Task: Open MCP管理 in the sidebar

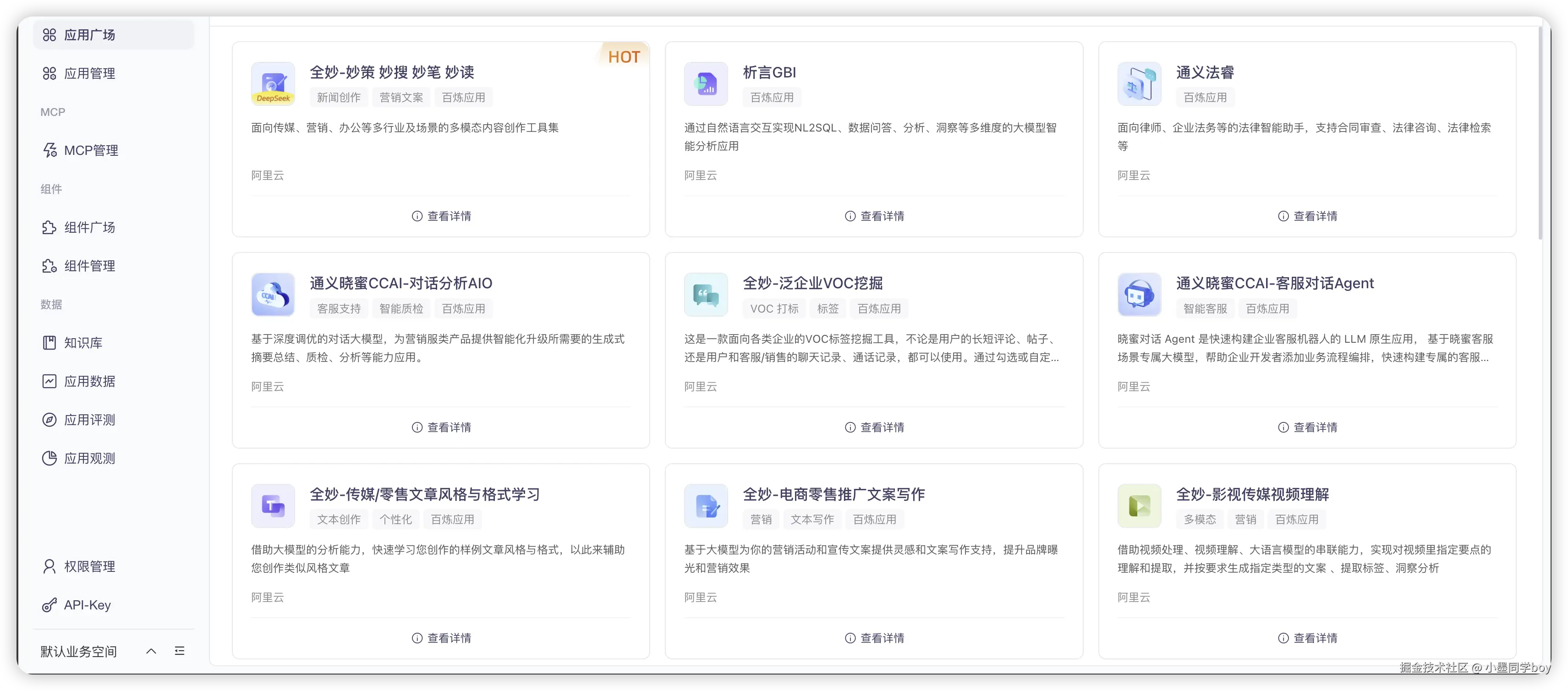Action: pos(91,150)
